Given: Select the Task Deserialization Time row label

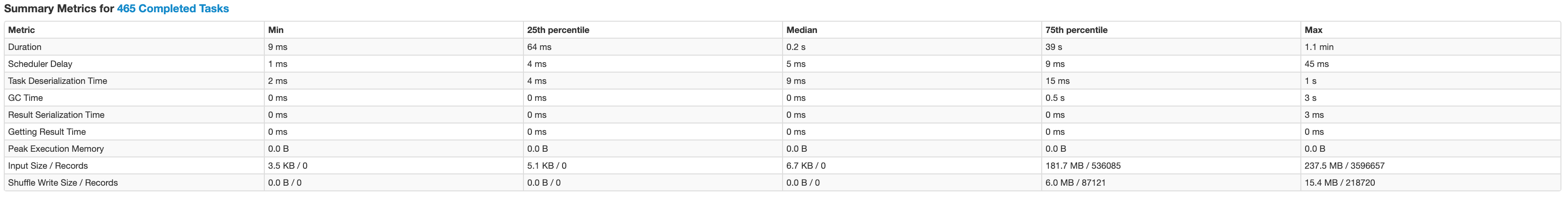Looking at the screenshot, I should pos(58,81).
